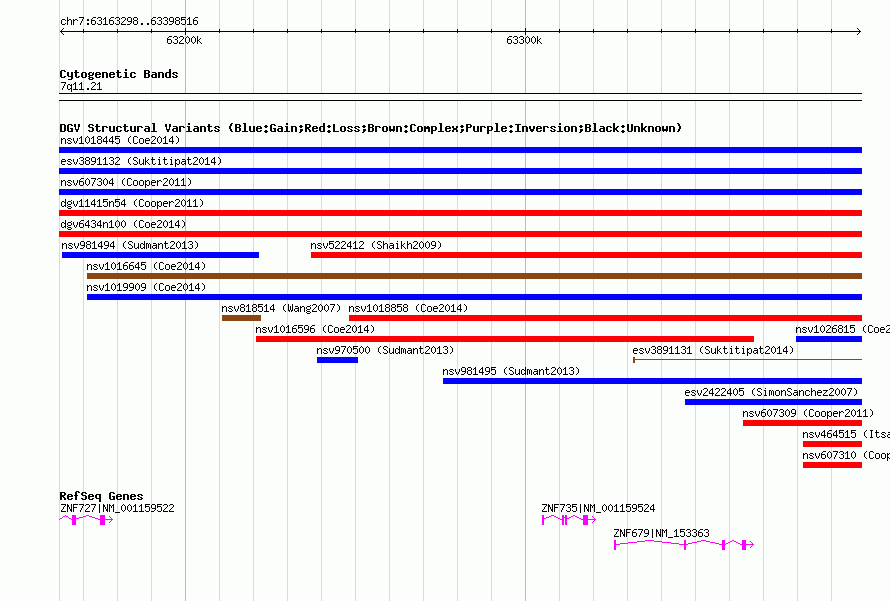Screen dimensions: 890x601
Task: Click the nsv607309 (Cooper2011) label
Action: point(808,413)
